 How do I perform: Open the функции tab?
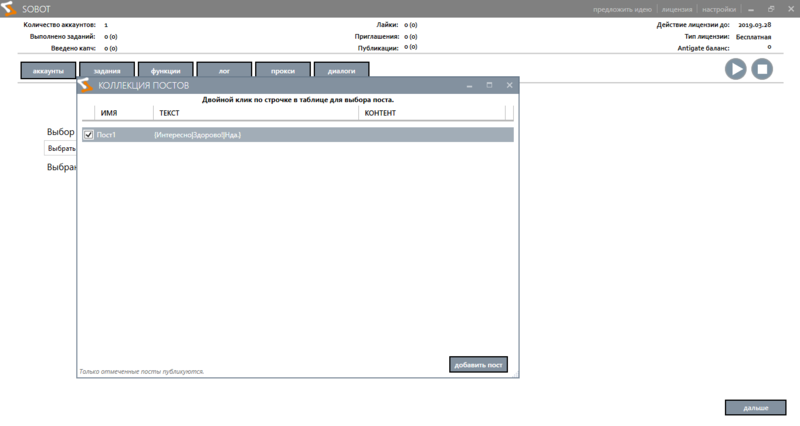click(166, 70)
